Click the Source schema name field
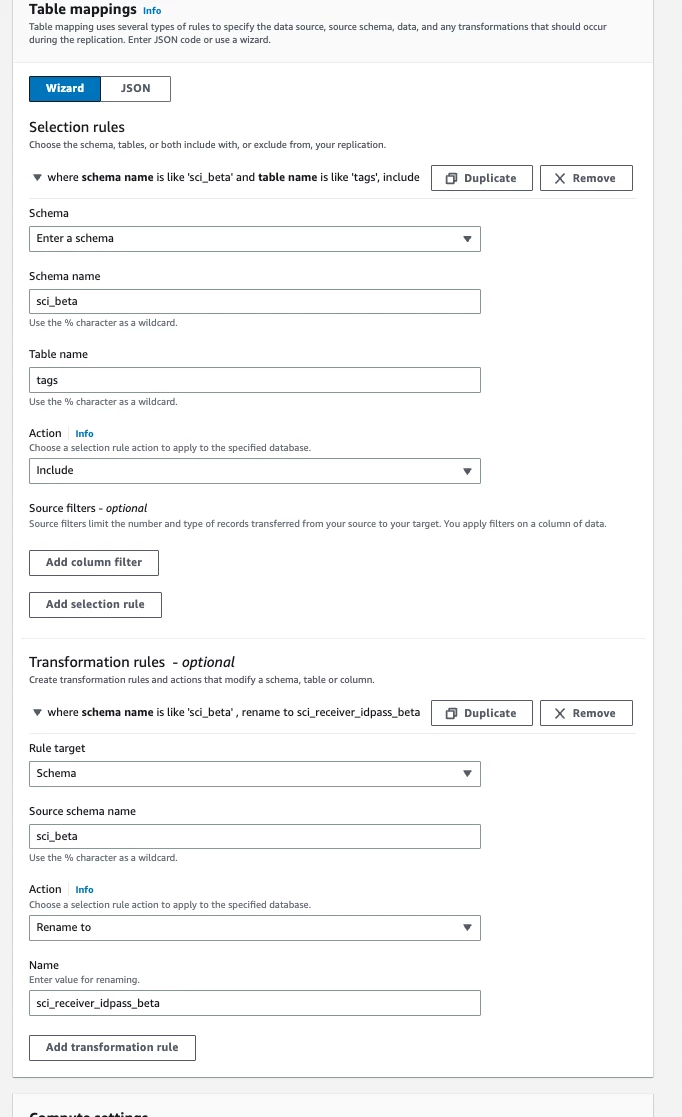This screenshot has height=1117, width=682. [x=254, y=836]
